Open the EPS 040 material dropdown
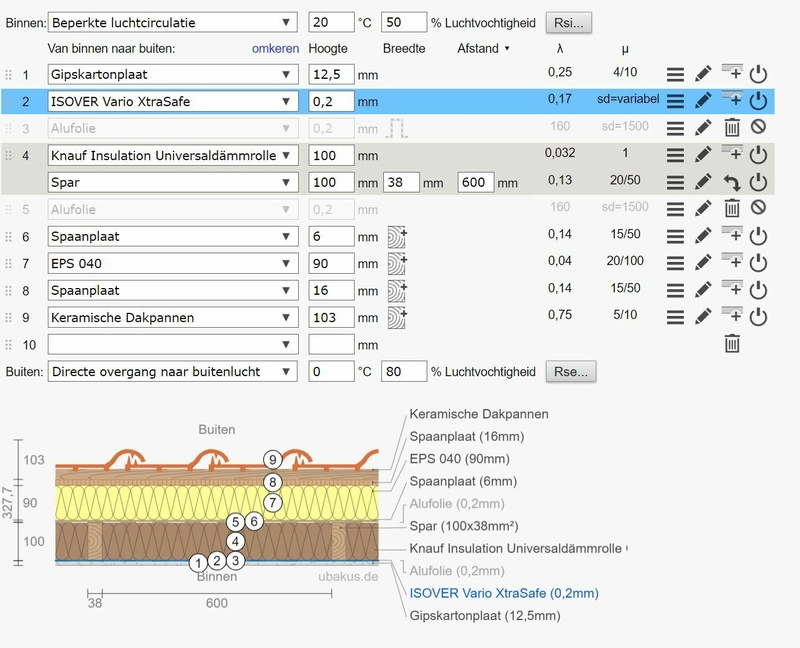Image resolution: width=800 pixels, height=648 pixels. coord(172,264)
